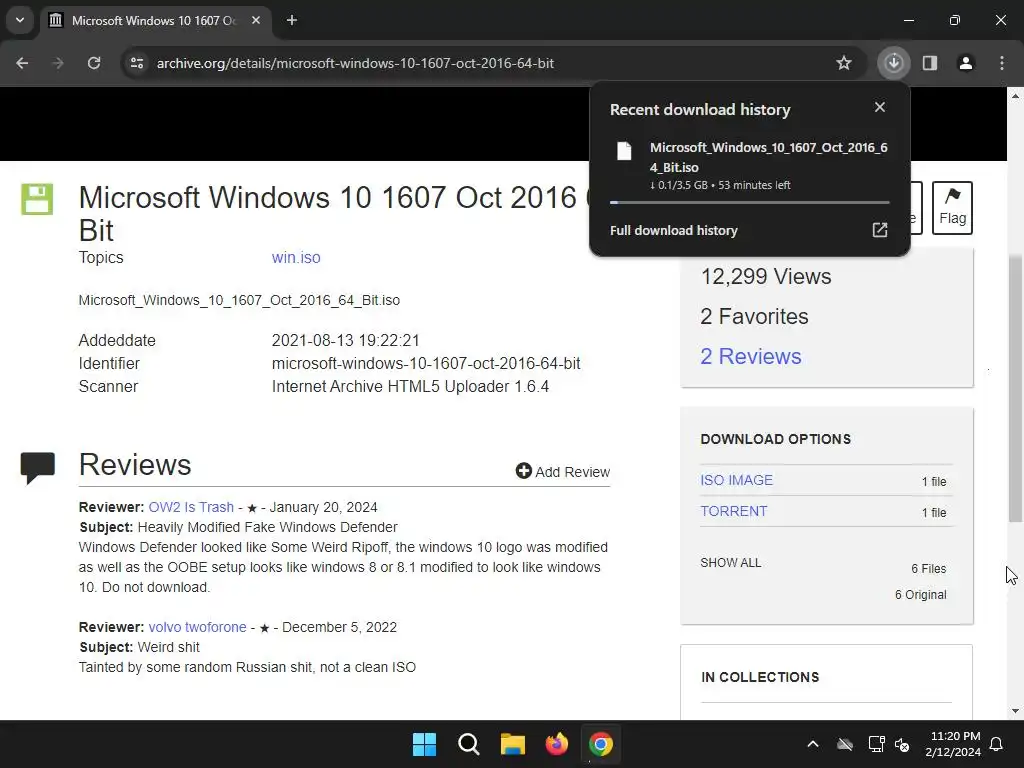Open the network status tray icon
Image resolution: width=1024 pixels, height=768 pixels.
click(x=876, y=744)
